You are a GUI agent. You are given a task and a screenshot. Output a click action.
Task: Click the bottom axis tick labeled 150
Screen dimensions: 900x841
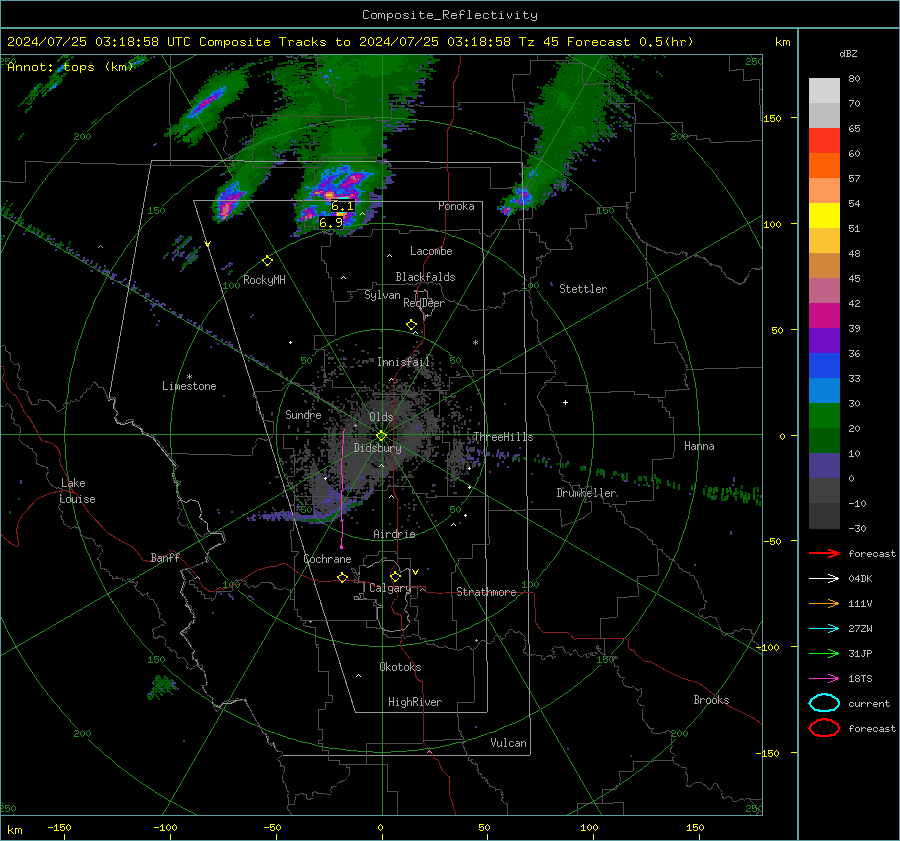coord(695,827)
